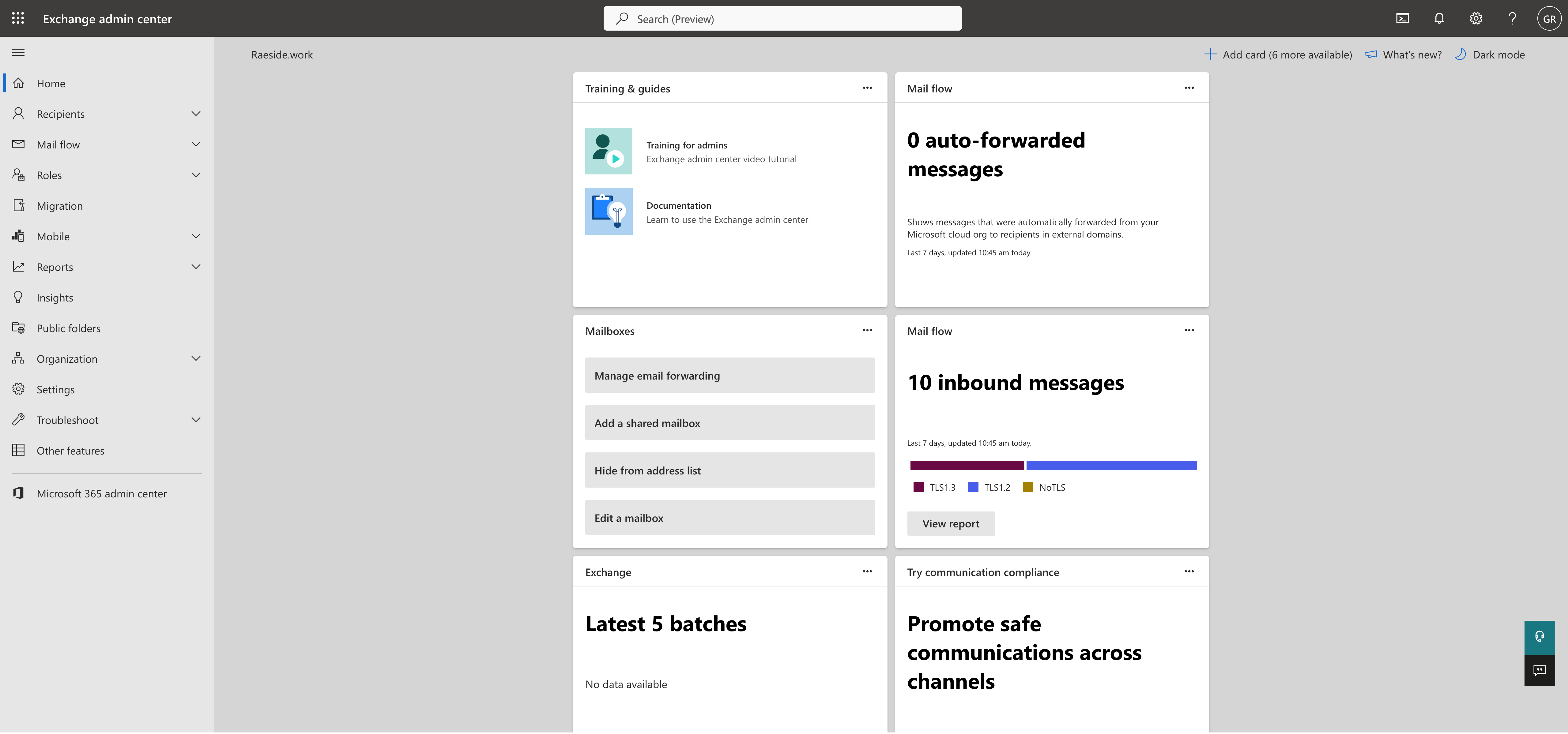Click the feedback chat bubble icon
The height and width of the screenshot is (734, 1568).
tap(1539, 670)
